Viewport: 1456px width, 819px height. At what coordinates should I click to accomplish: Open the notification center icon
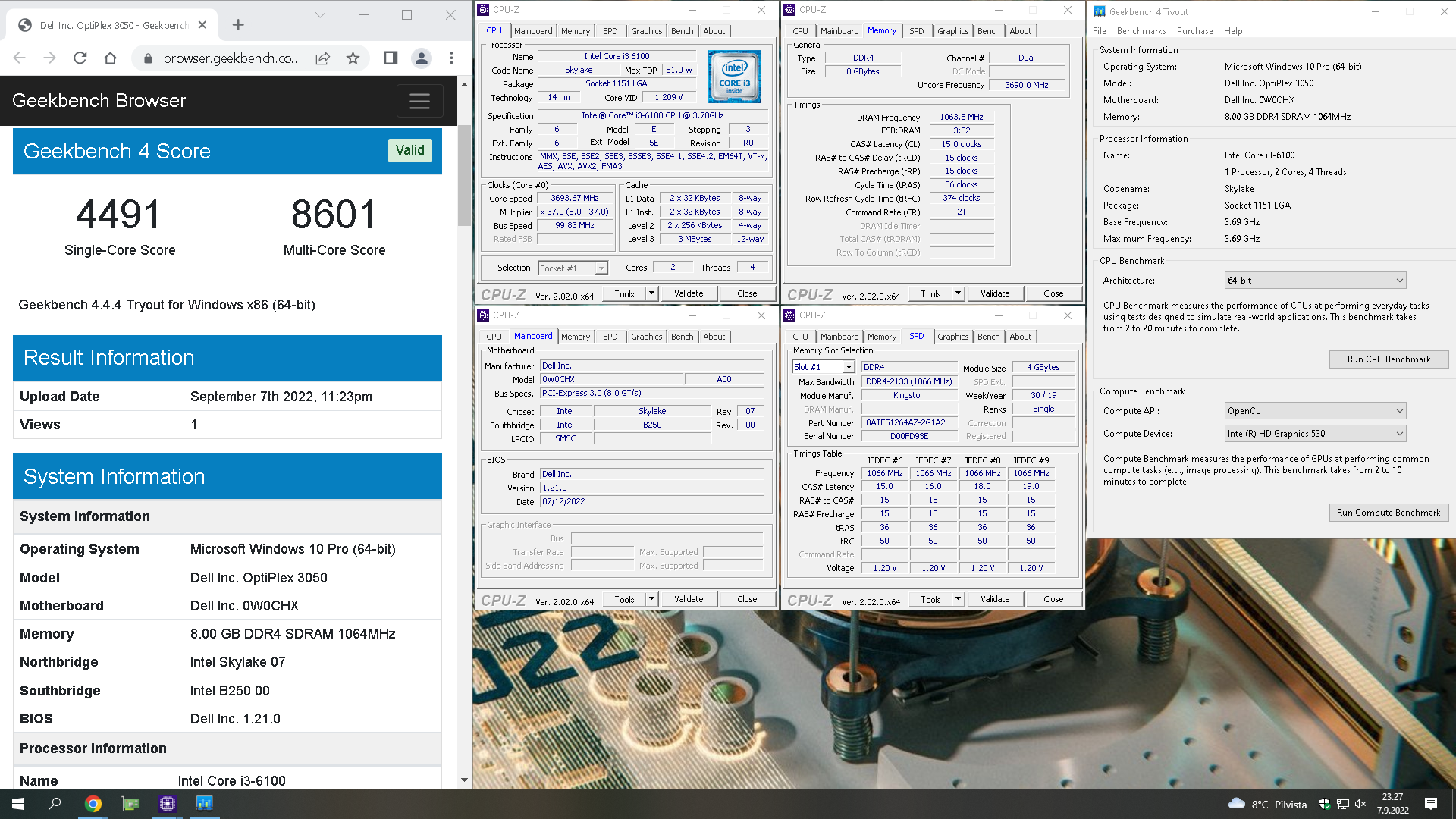click(1431, 804)
